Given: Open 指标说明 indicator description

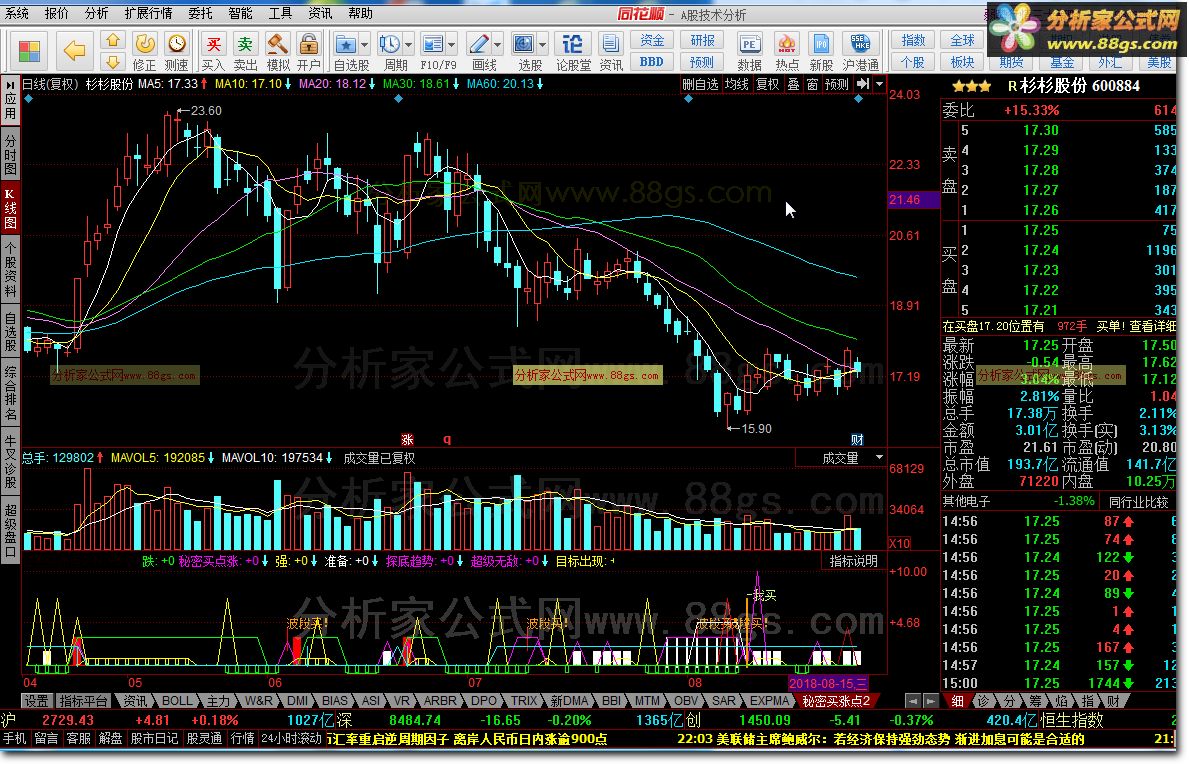Looking at the screenshot, I should [853, 561].
